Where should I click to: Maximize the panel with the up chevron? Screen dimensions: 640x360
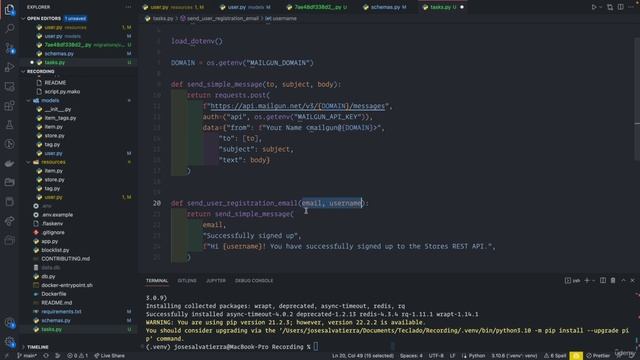click(x=623, y=280)
